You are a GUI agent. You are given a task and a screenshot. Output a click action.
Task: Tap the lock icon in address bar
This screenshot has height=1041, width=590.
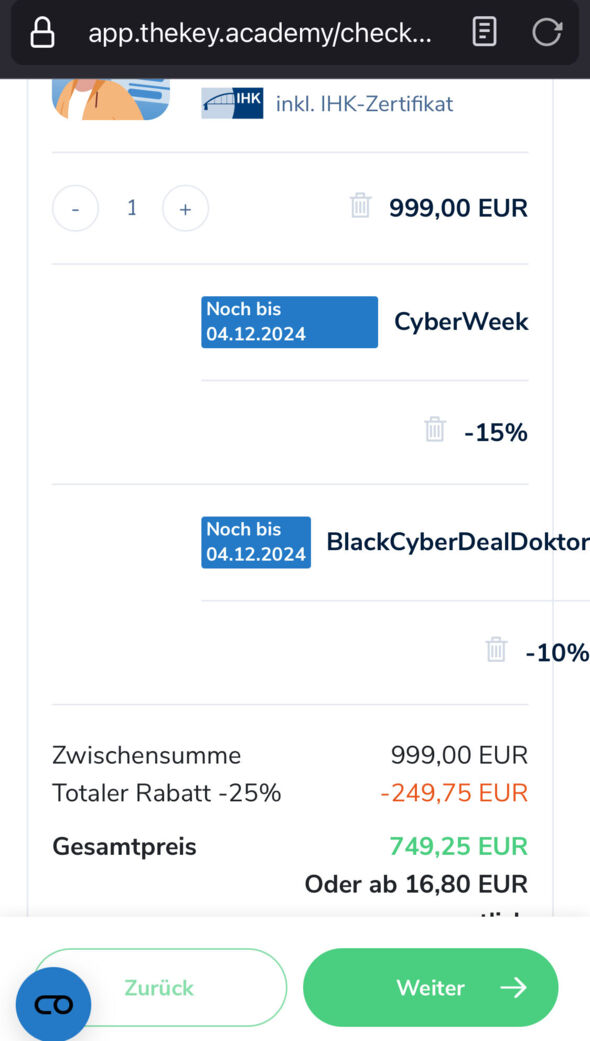click(x=42, y=33)
